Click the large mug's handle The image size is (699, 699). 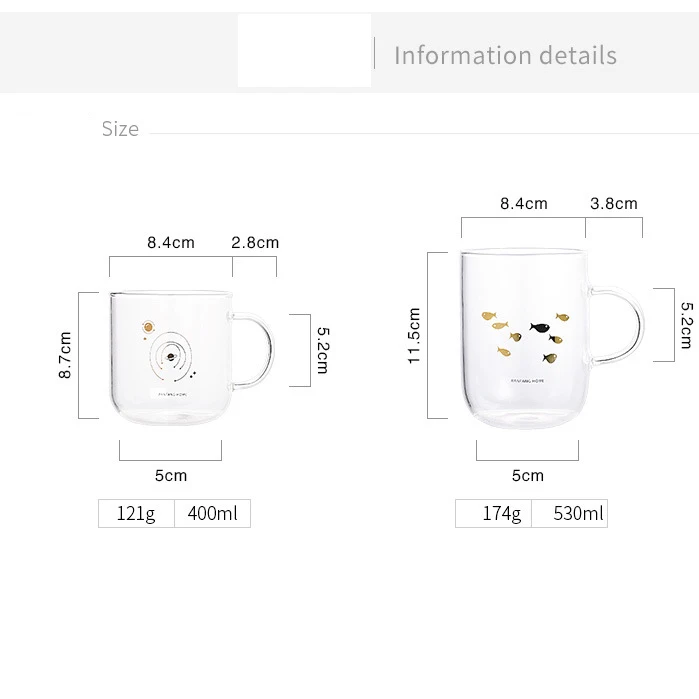(622, 326)
